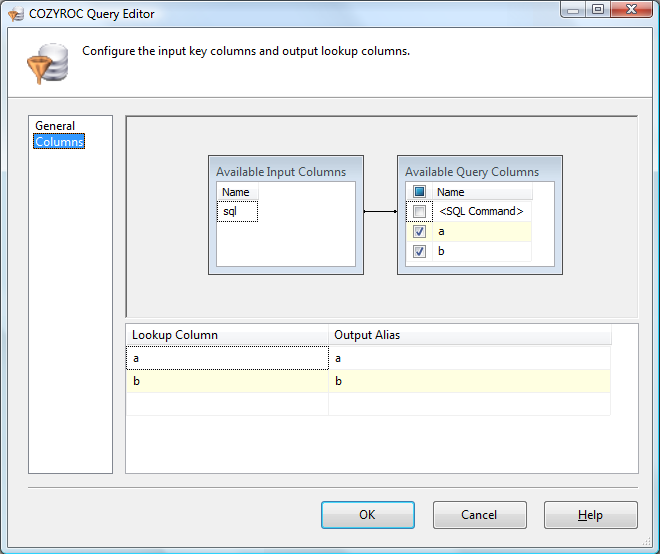
Task: Click the Available Query Columns box title
Action: coord(472,172)
